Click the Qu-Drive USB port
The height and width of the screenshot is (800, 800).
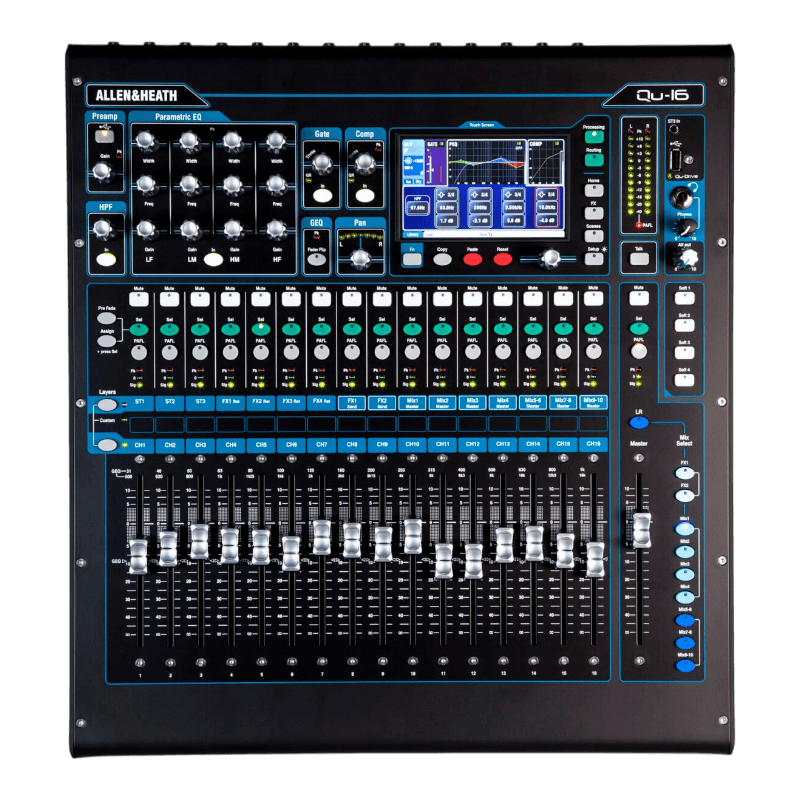[x=676, y=160]
